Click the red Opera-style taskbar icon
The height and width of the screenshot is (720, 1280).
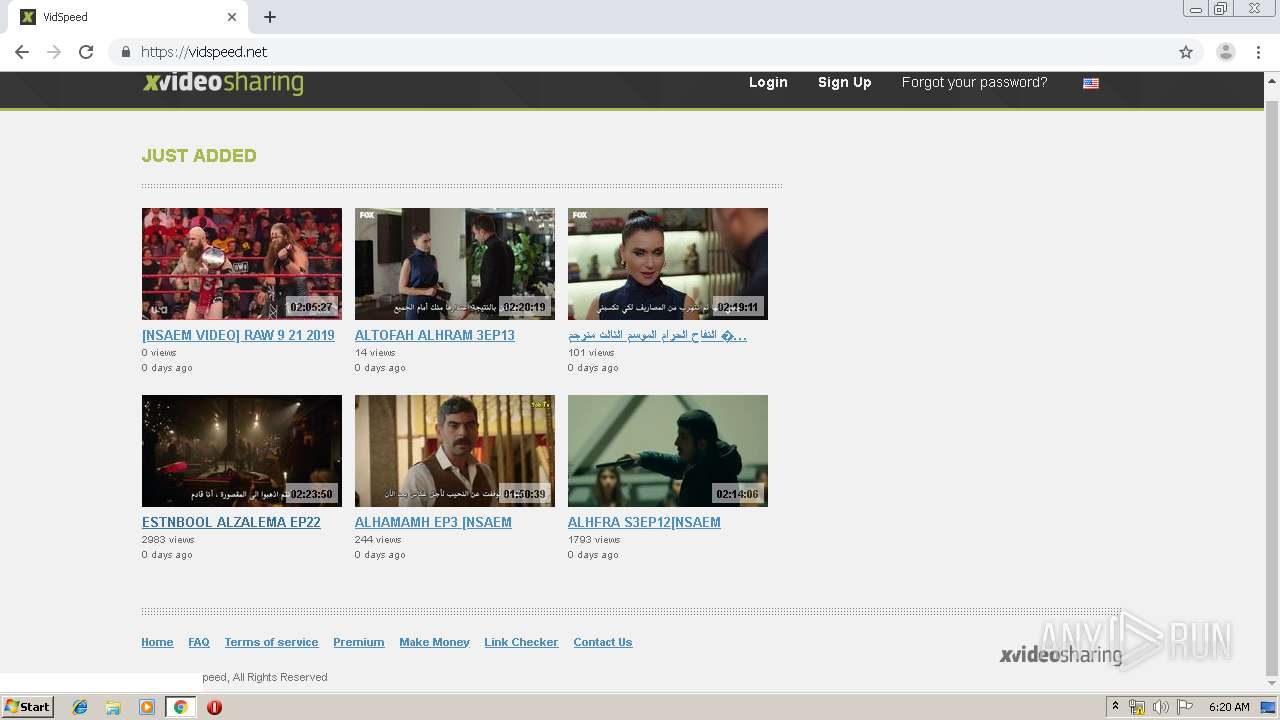[x=214, y=707]
